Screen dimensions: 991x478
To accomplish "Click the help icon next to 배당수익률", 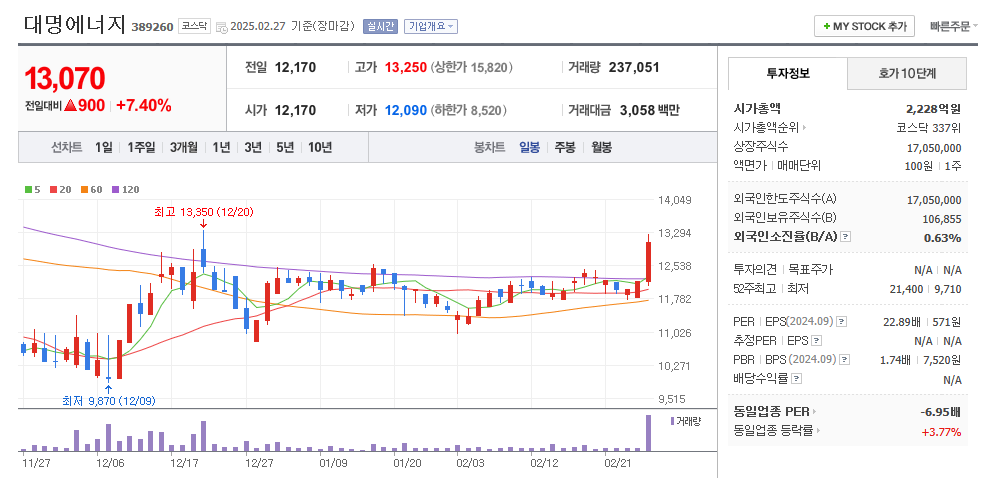I will pyautogui.click(x=796, y=379).
